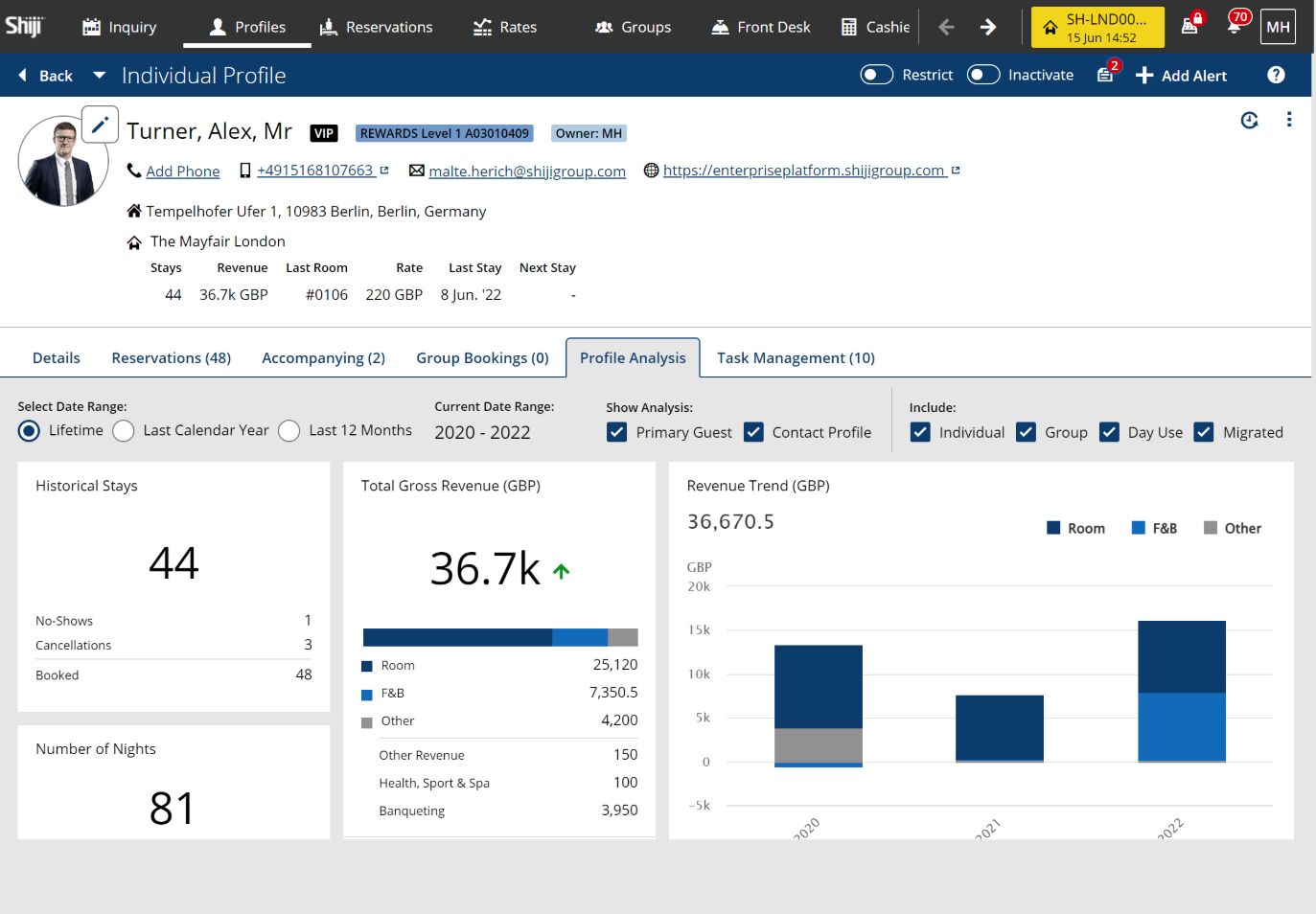
Task: Navigate forward with the right arrow icon
Action: tap(988, 27)
